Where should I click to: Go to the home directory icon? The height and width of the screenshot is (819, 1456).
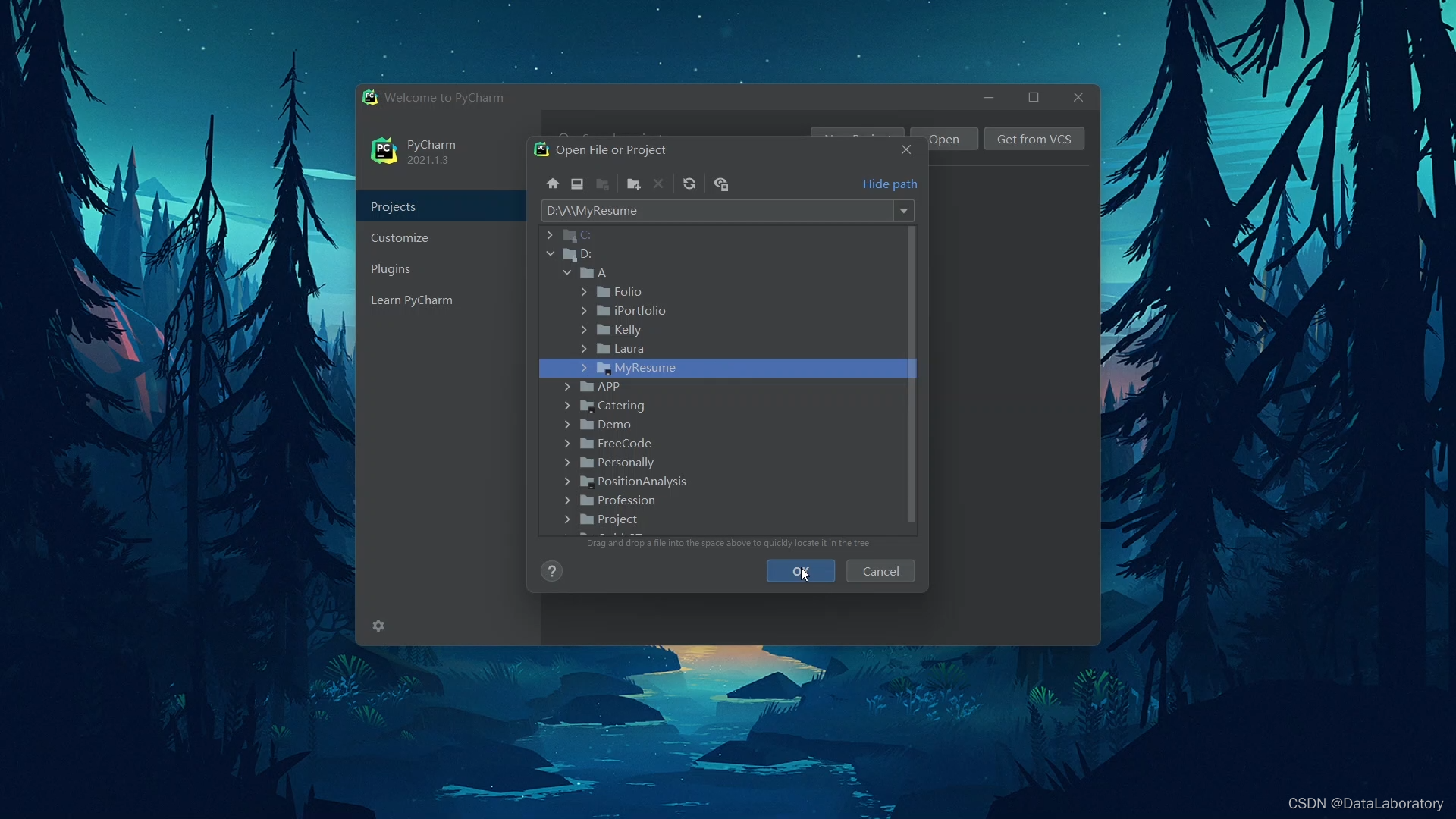point(553,184)
